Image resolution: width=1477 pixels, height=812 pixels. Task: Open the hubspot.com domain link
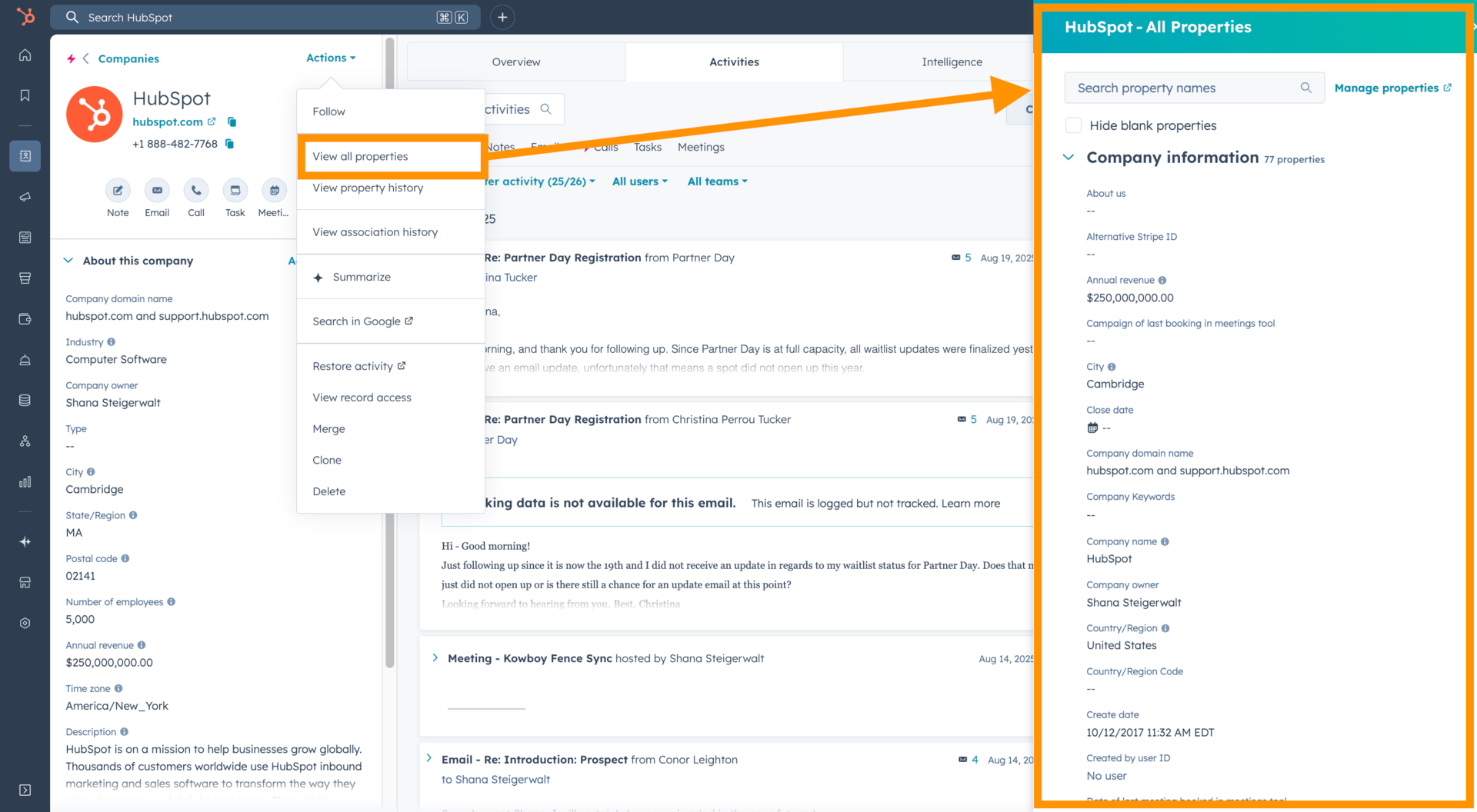click(174, 121)
